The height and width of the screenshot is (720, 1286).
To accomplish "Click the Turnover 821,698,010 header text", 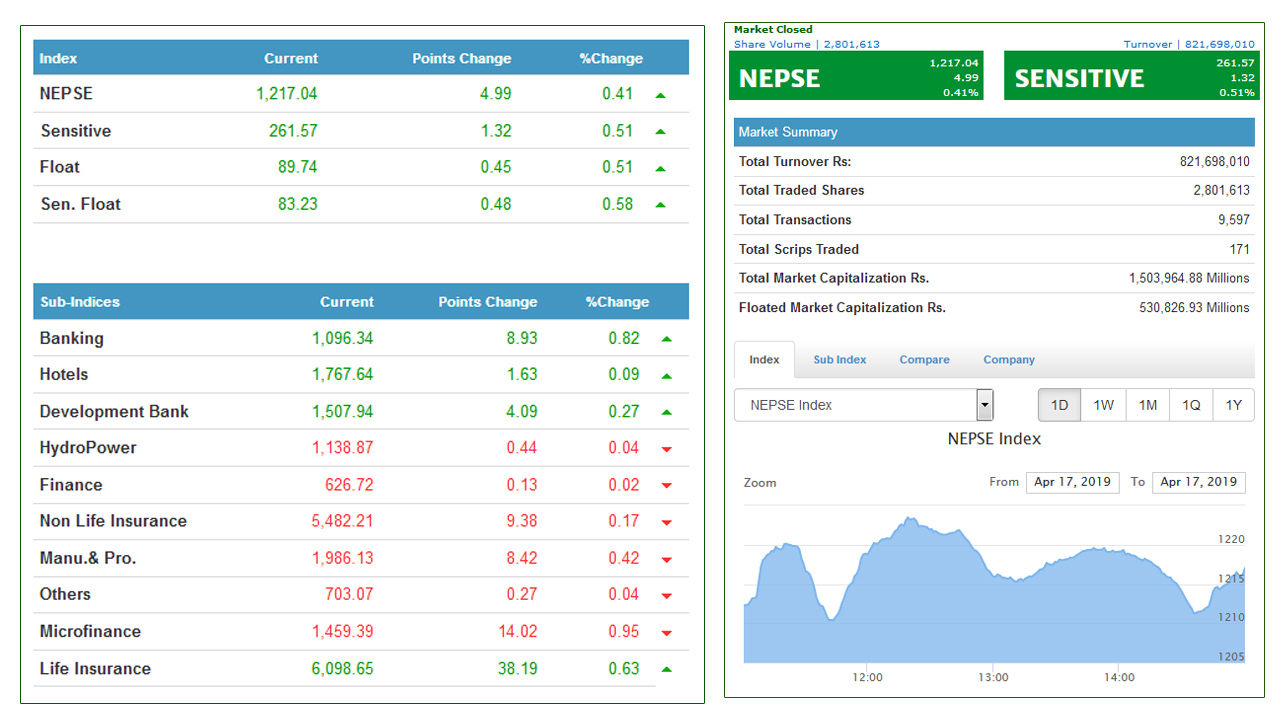I will (1189, 44).
